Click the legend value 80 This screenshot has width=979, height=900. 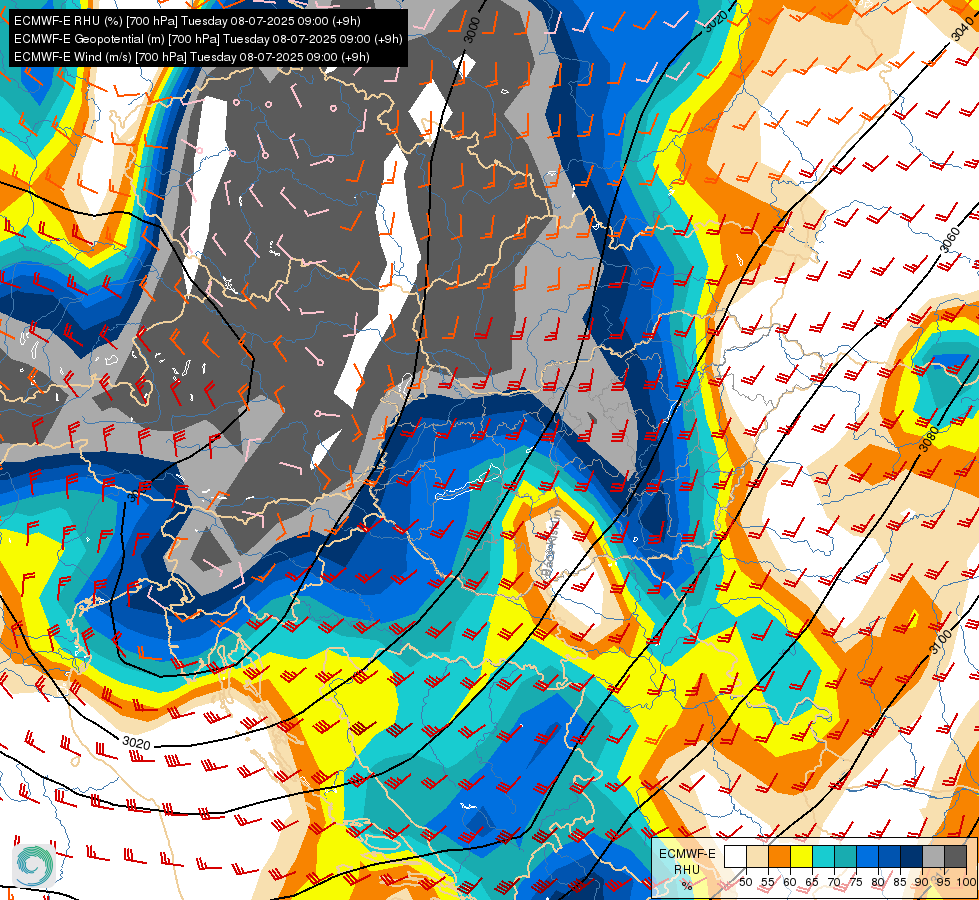pos(878,882)
